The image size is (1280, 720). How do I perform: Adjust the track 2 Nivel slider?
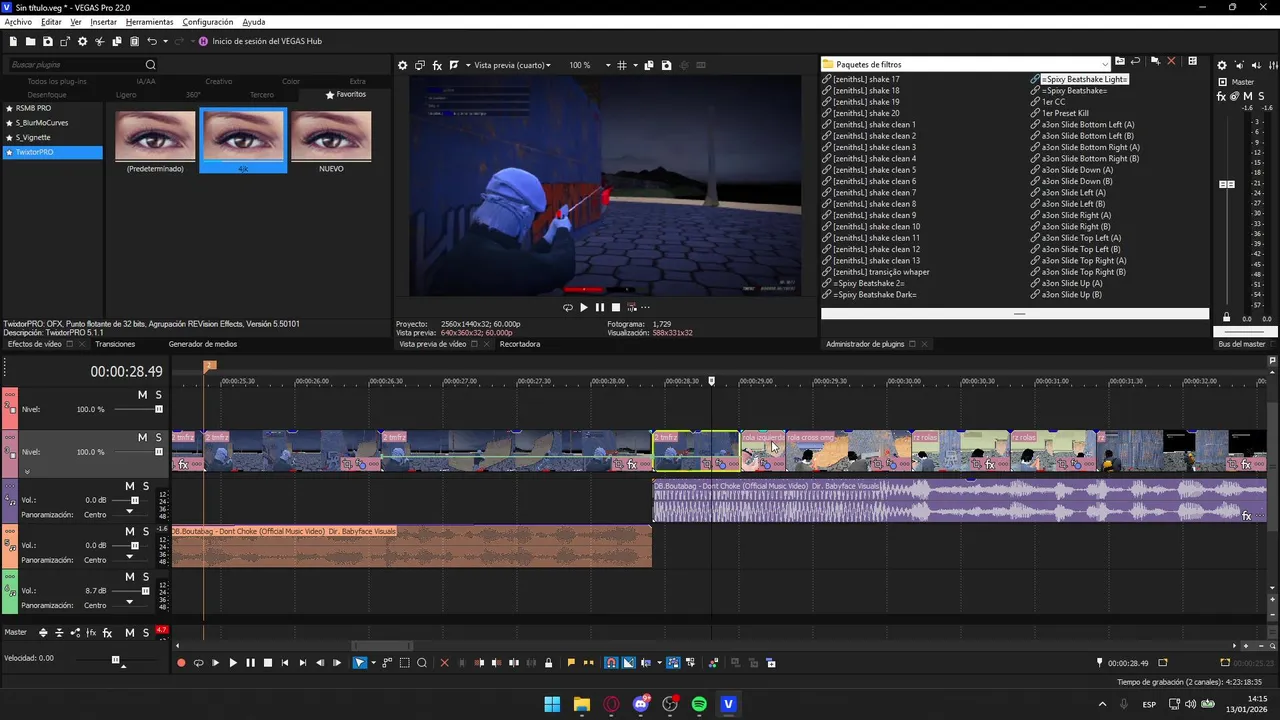click(158, 409)
